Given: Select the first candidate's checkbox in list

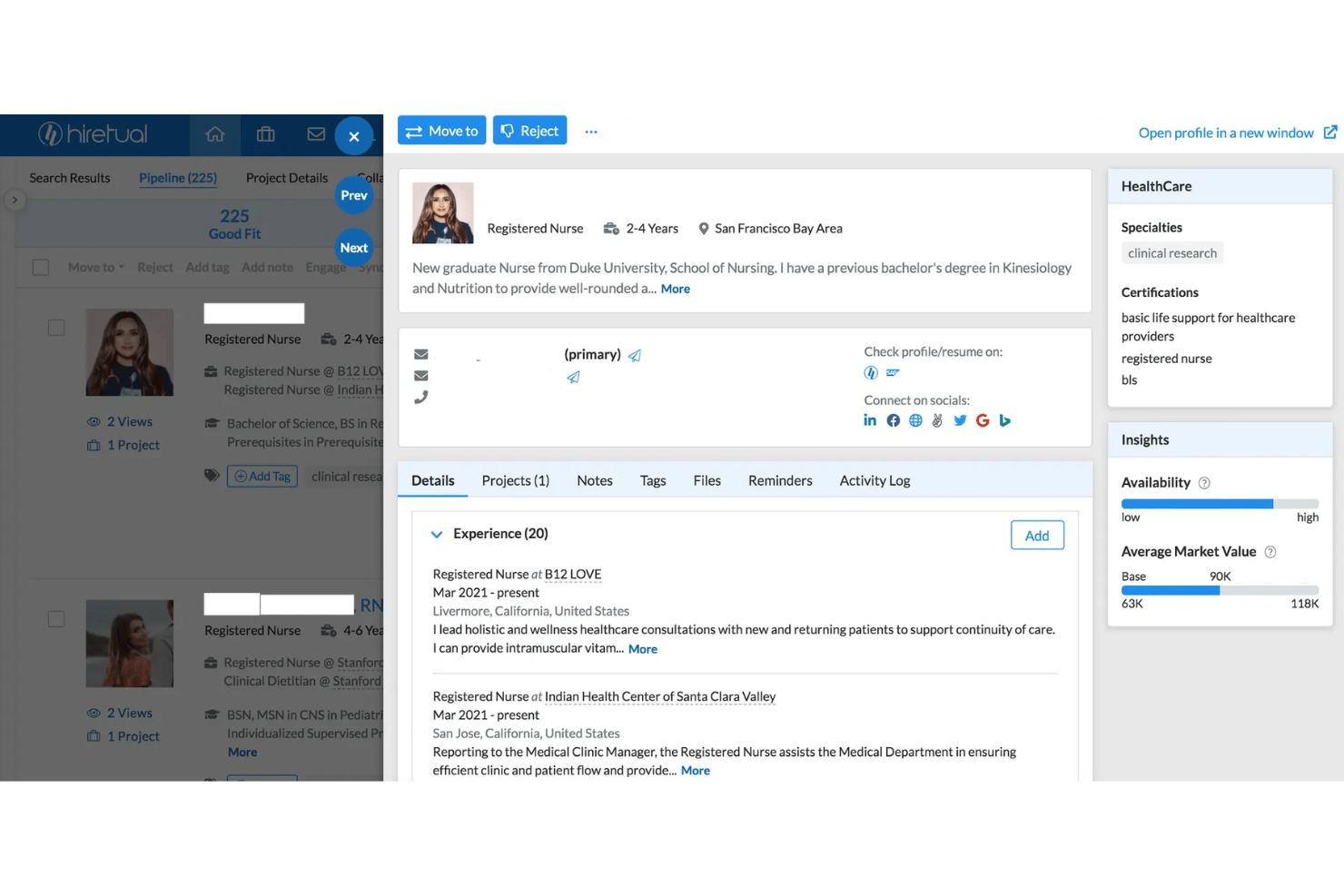Looking at the screenshot, I should [x=56, y=327].
